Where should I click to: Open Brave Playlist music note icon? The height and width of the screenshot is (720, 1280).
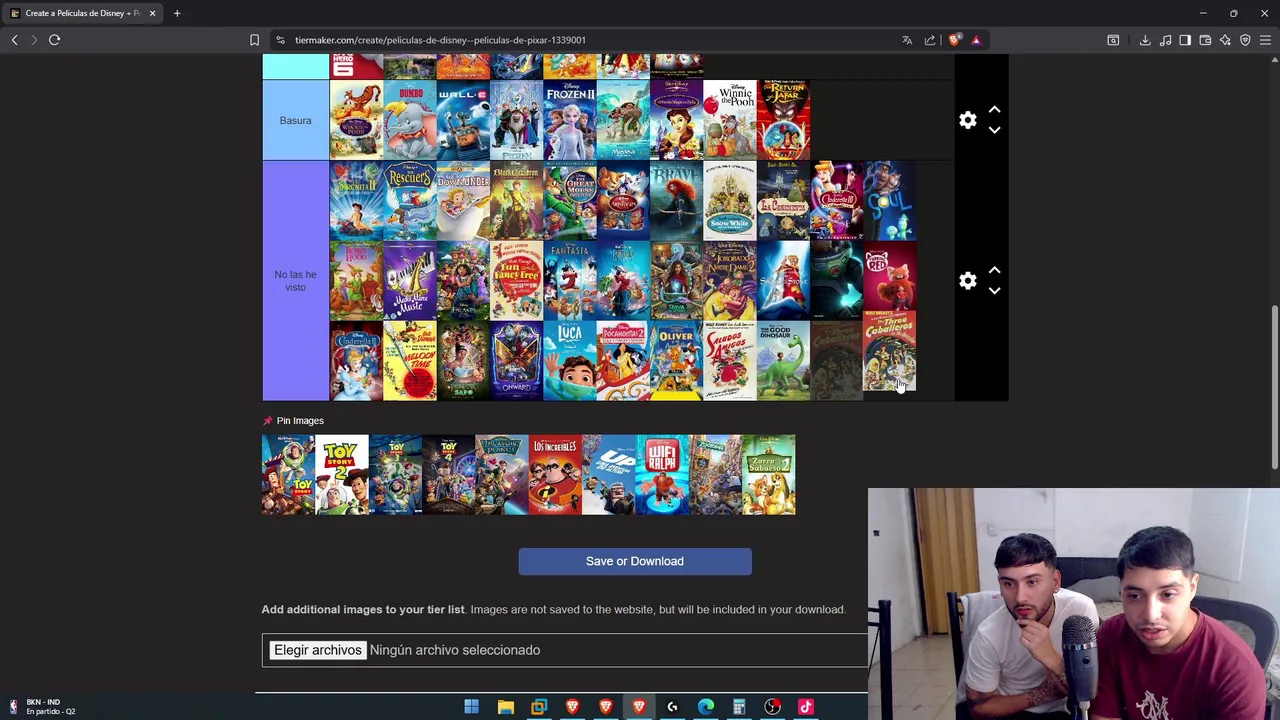[1165, 40]
